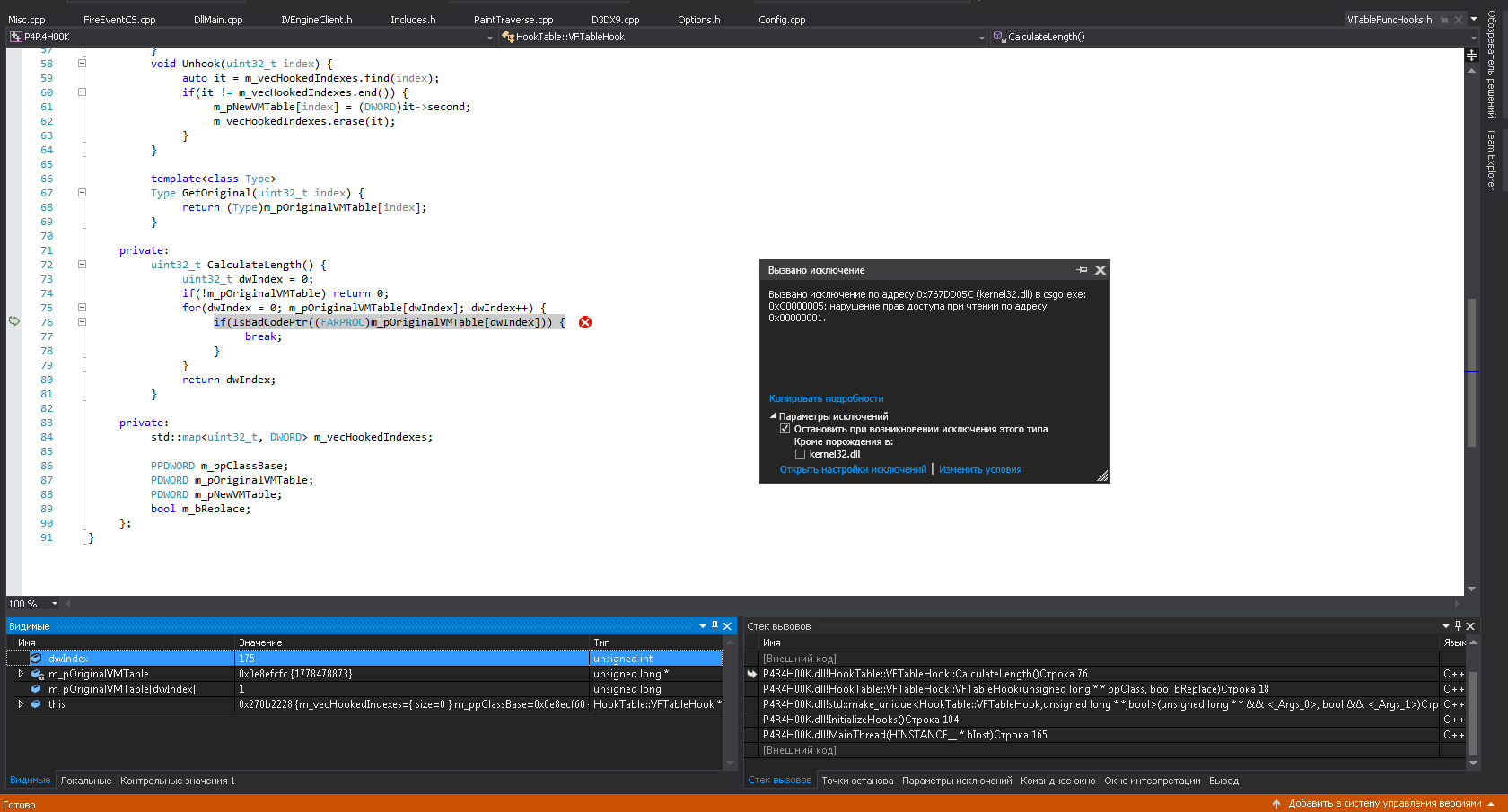Click the Изменить условия link
1508x812 pixels.
[x=980, y=469]
